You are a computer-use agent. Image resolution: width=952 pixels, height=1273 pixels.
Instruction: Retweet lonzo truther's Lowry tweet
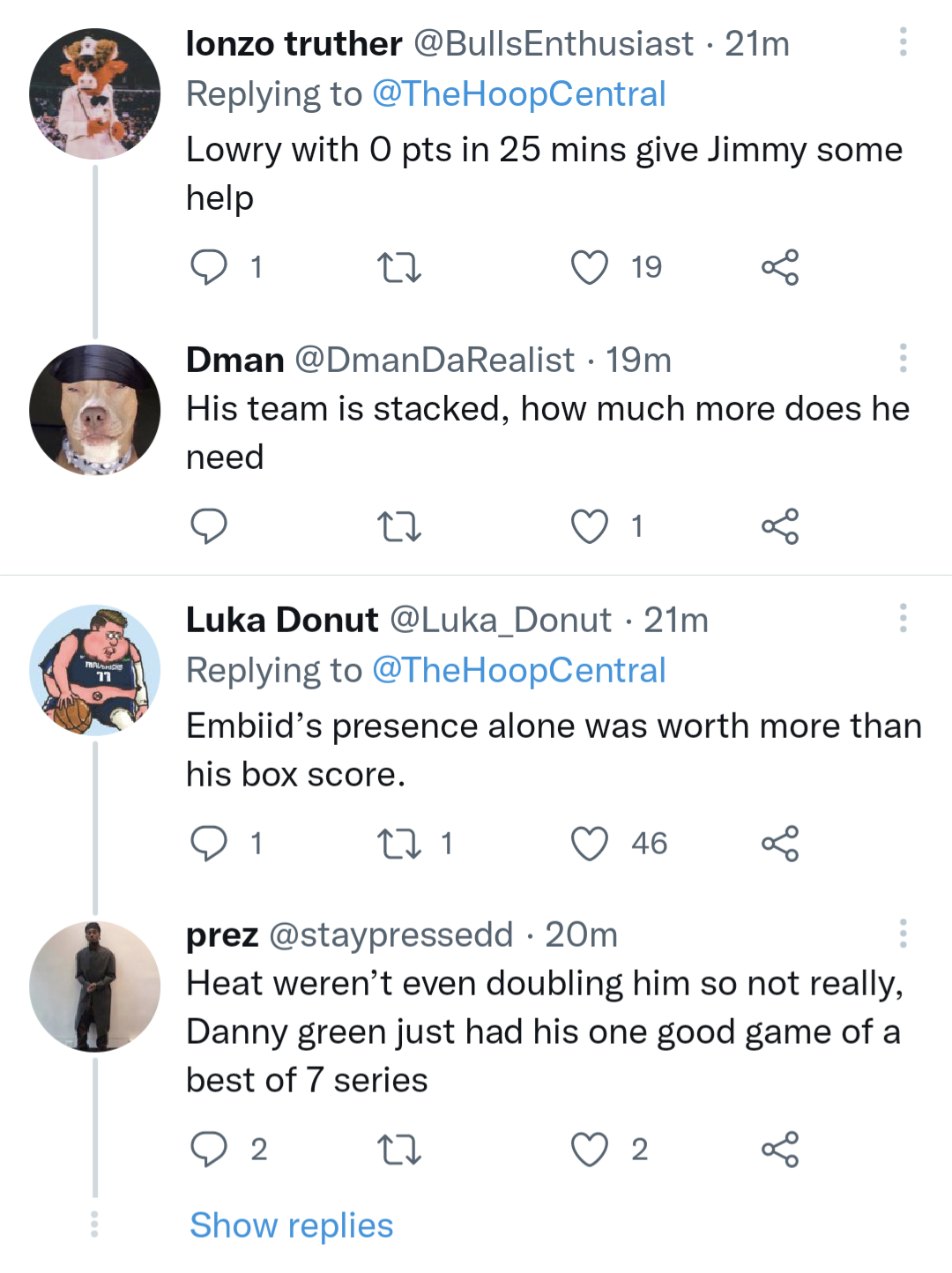click(398, 267)
